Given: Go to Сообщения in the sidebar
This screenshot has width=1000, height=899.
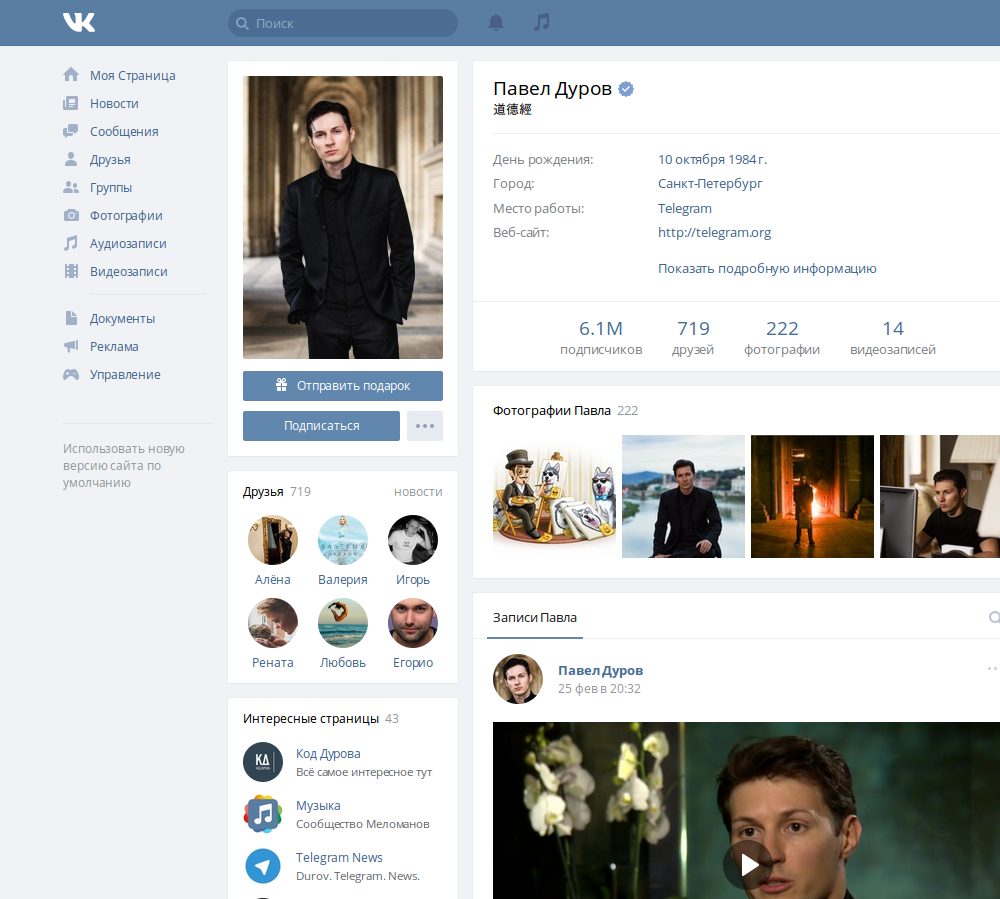Looking at the screenshot, I should tap(124, 131).
